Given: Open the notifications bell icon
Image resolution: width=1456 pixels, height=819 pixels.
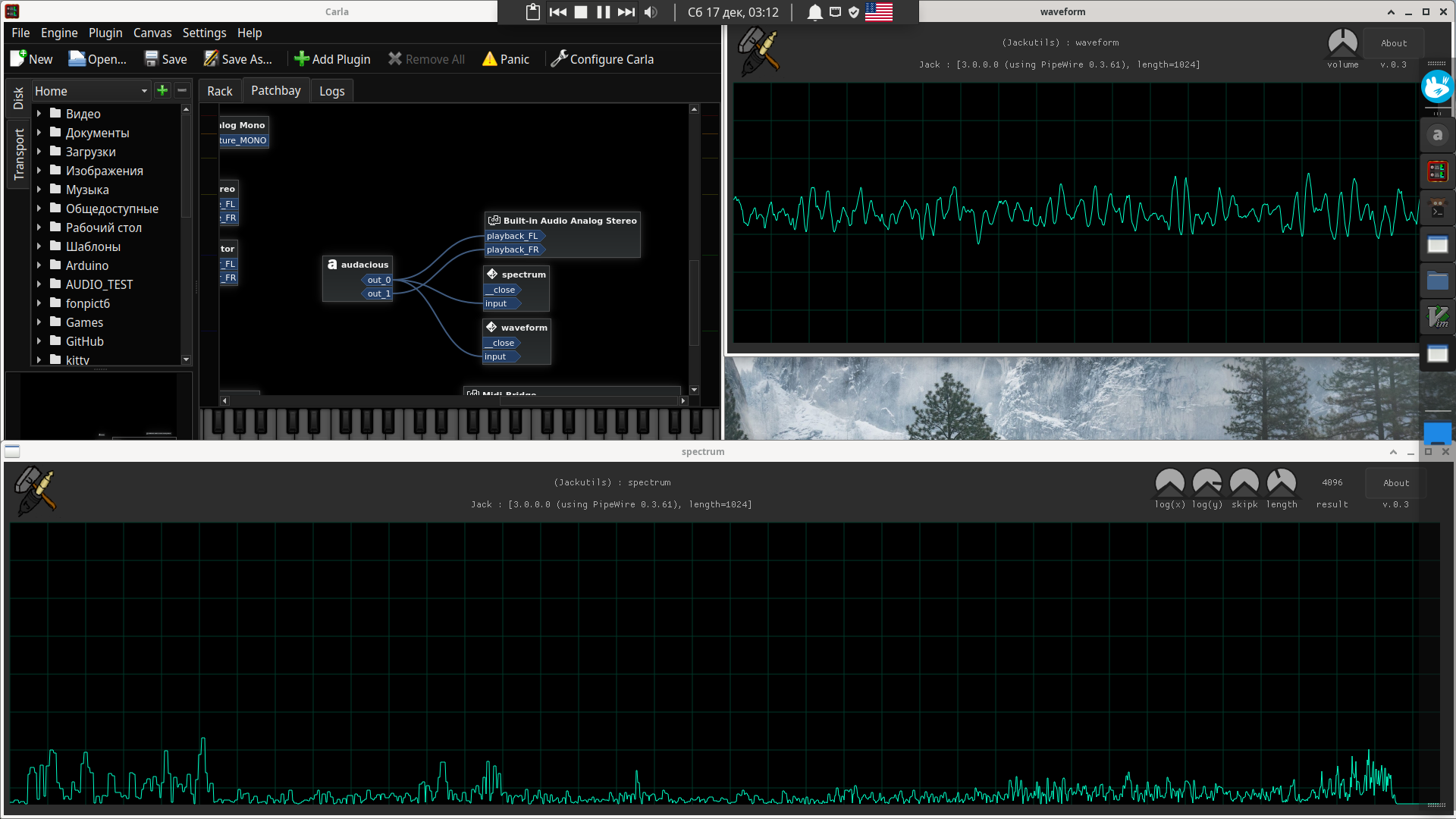Looking at the screenshot, I should tap(814, 12).
